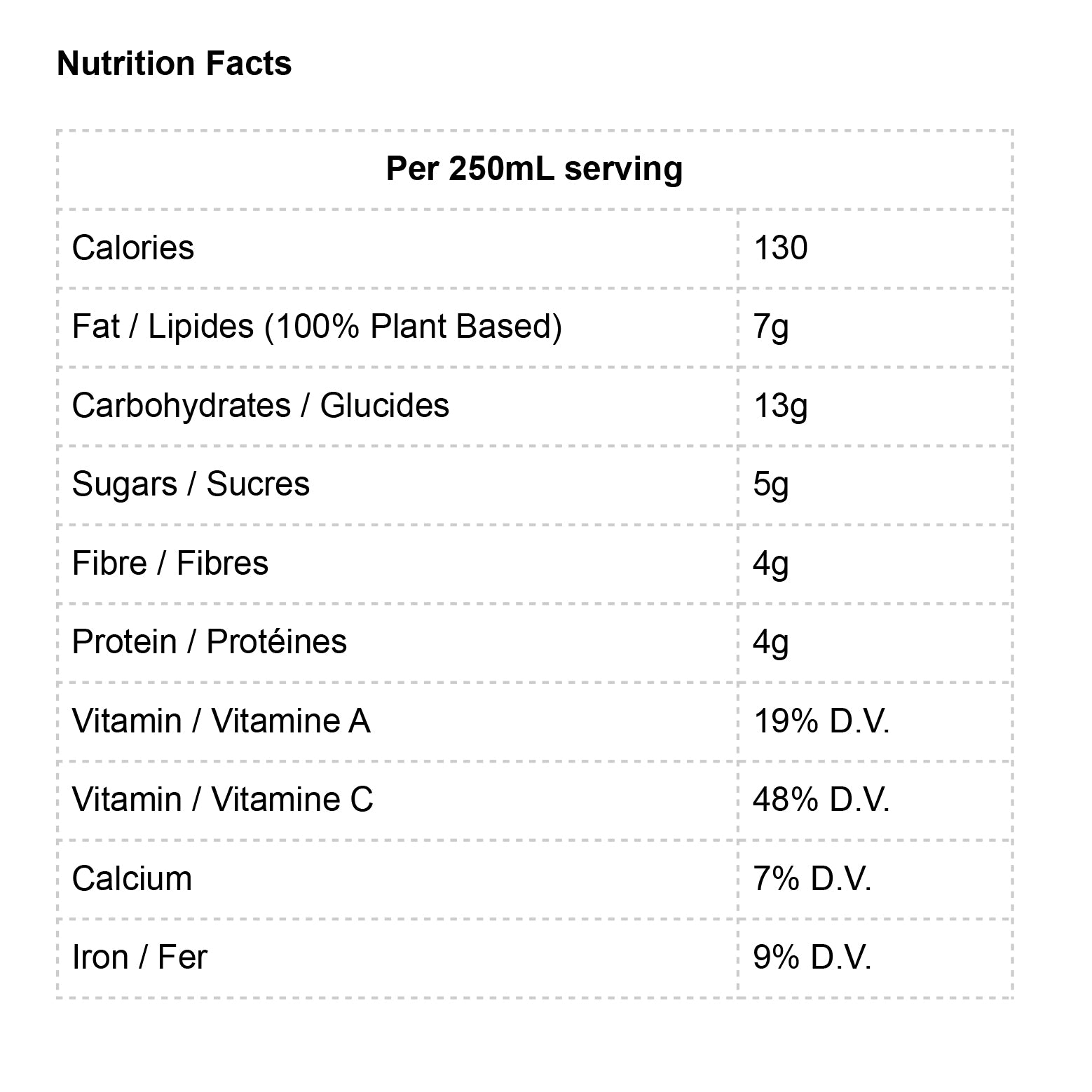Click the Vitamin / Vitamine A label

[x=221, y=721]
